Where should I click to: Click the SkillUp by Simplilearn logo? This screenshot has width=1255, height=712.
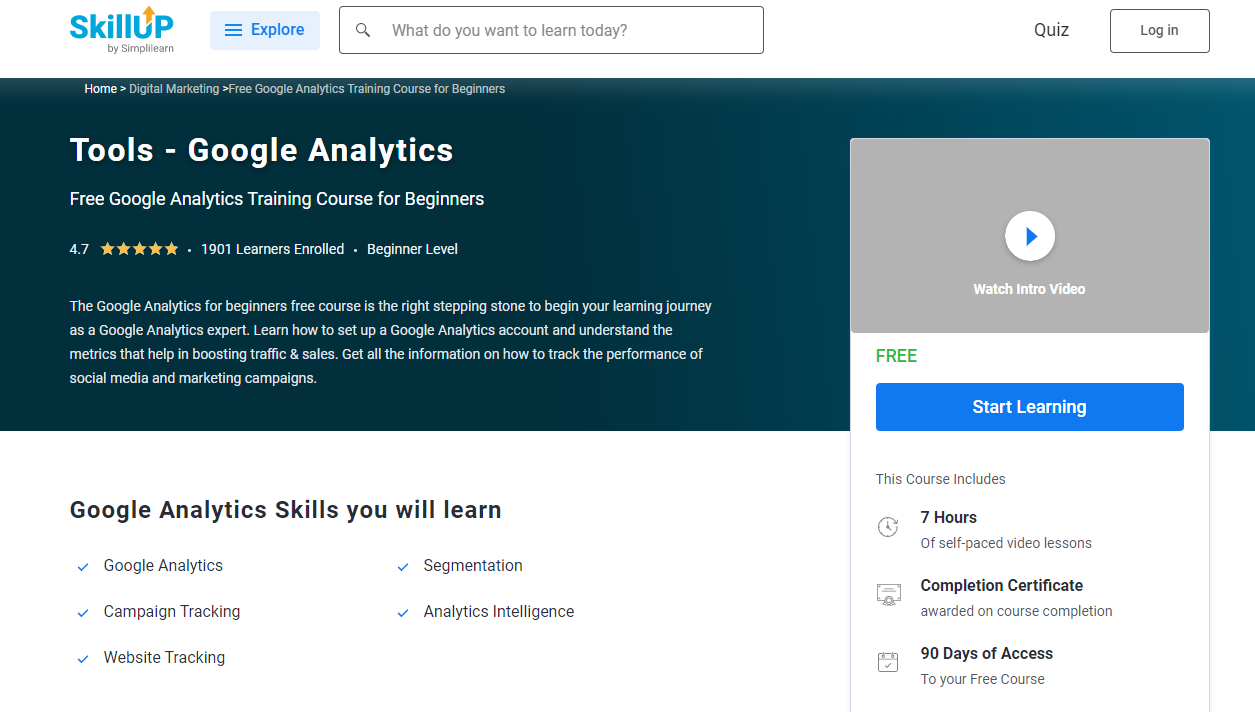[120, 29]
